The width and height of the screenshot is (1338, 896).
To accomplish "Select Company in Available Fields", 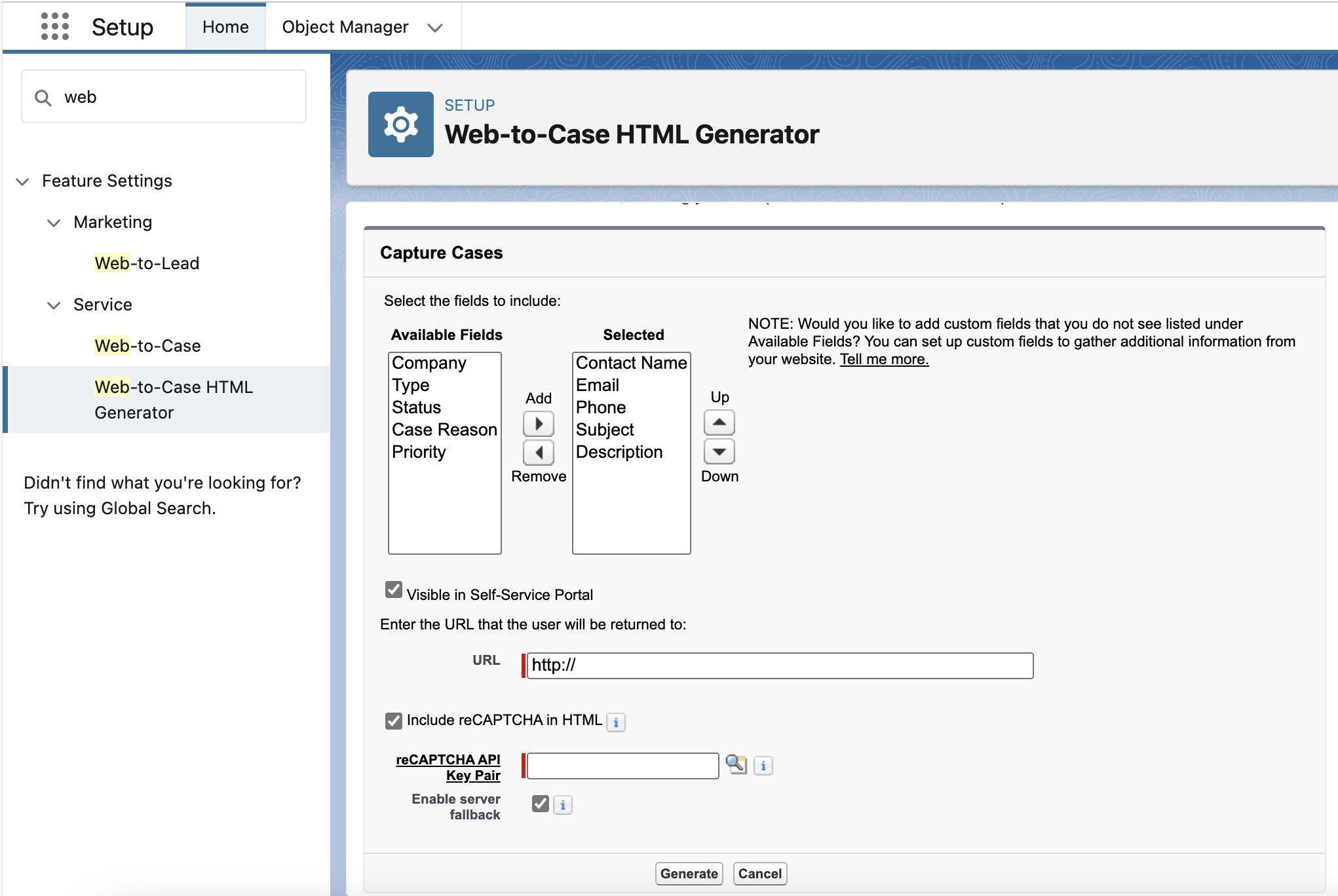I will coord(445,363).
